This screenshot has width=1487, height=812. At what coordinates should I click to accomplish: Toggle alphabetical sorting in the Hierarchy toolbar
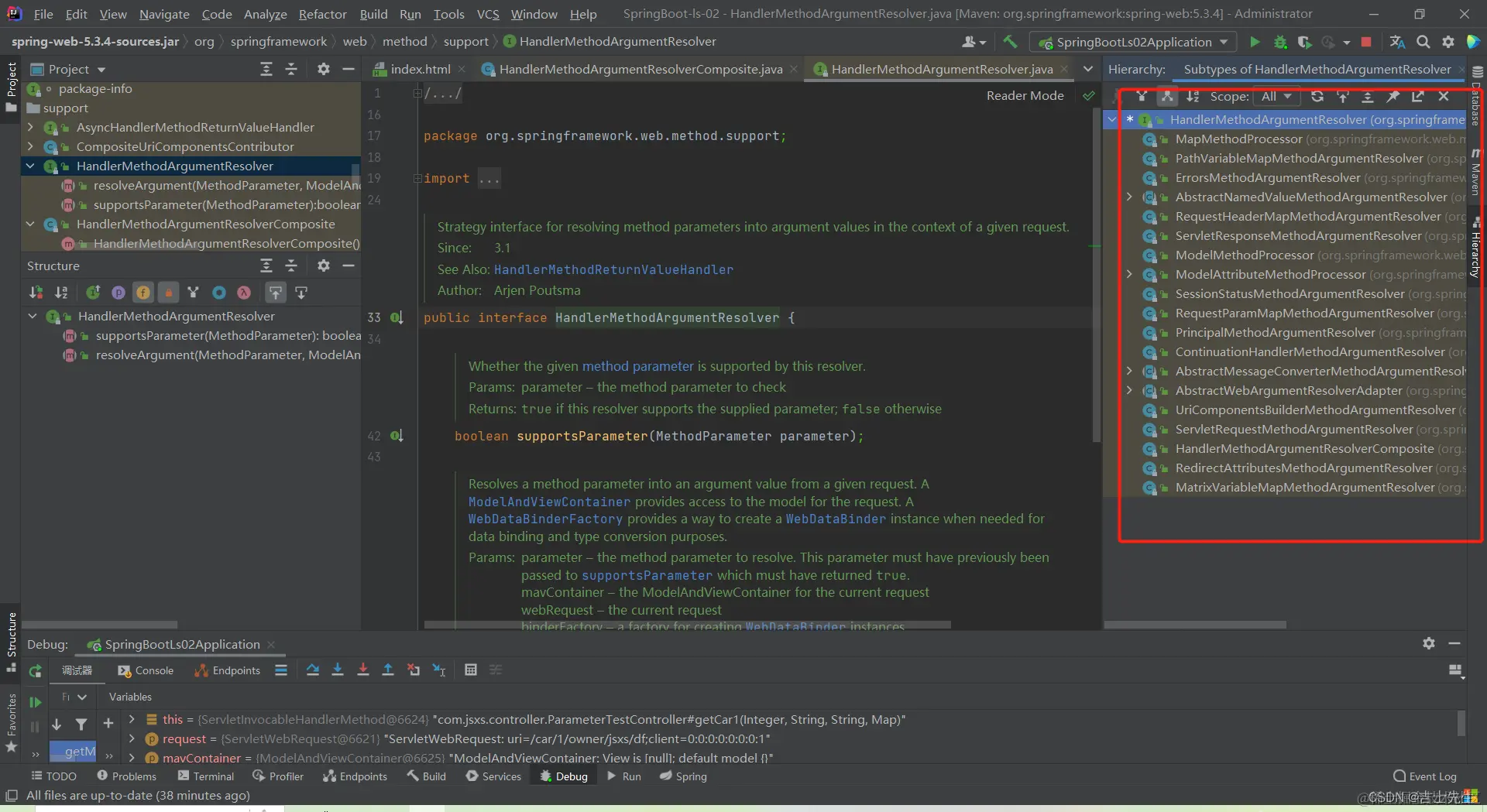[1193, 96]
